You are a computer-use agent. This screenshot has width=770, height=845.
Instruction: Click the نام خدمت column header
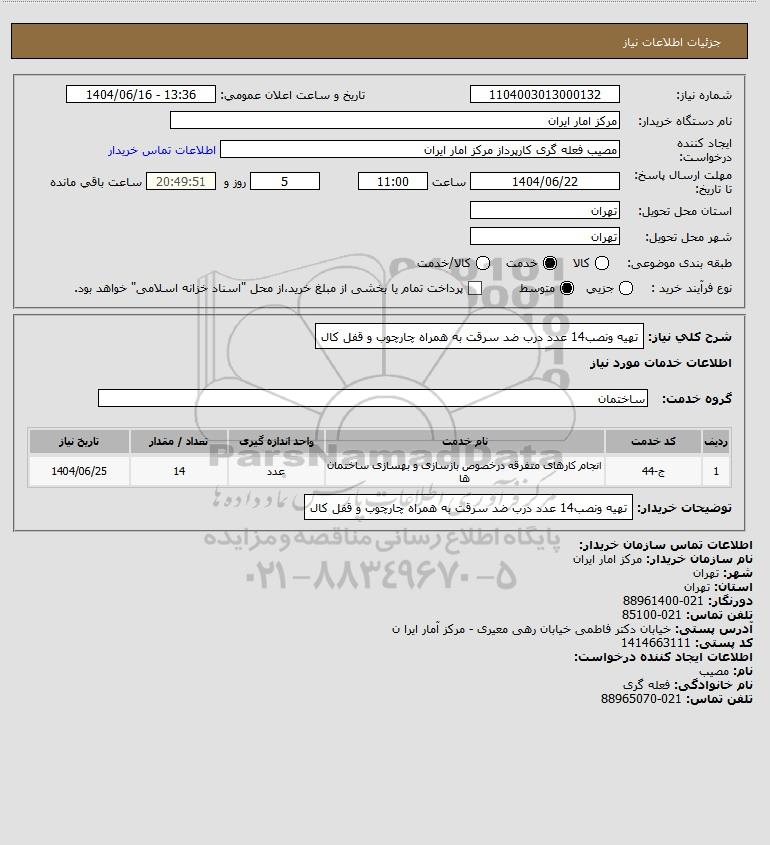pyautogui.click(x=464, y=441)
